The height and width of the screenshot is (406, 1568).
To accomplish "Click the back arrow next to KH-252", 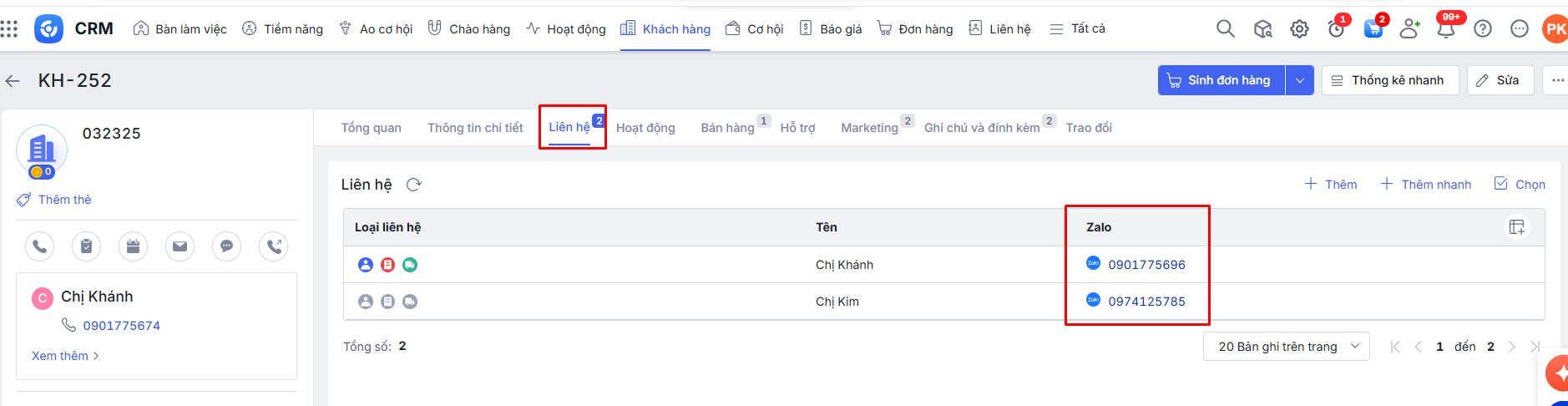I will tap(13, 81).
